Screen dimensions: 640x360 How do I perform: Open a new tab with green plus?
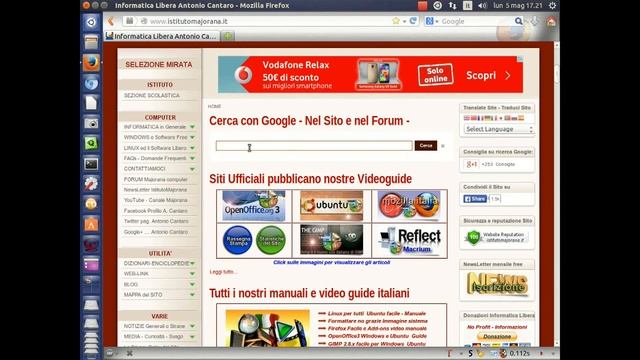click(228, 36)
